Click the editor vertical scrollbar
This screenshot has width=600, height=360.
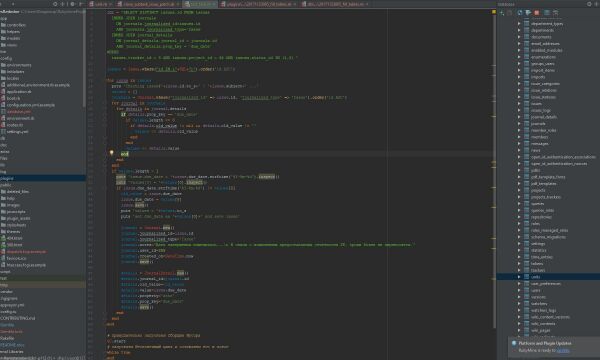[x=494, y=168]
